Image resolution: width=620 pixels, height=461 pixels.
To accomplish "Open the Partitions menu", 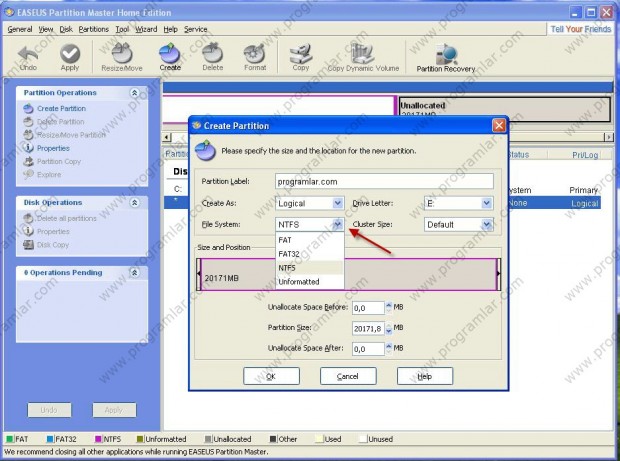I will coord(94,29).
